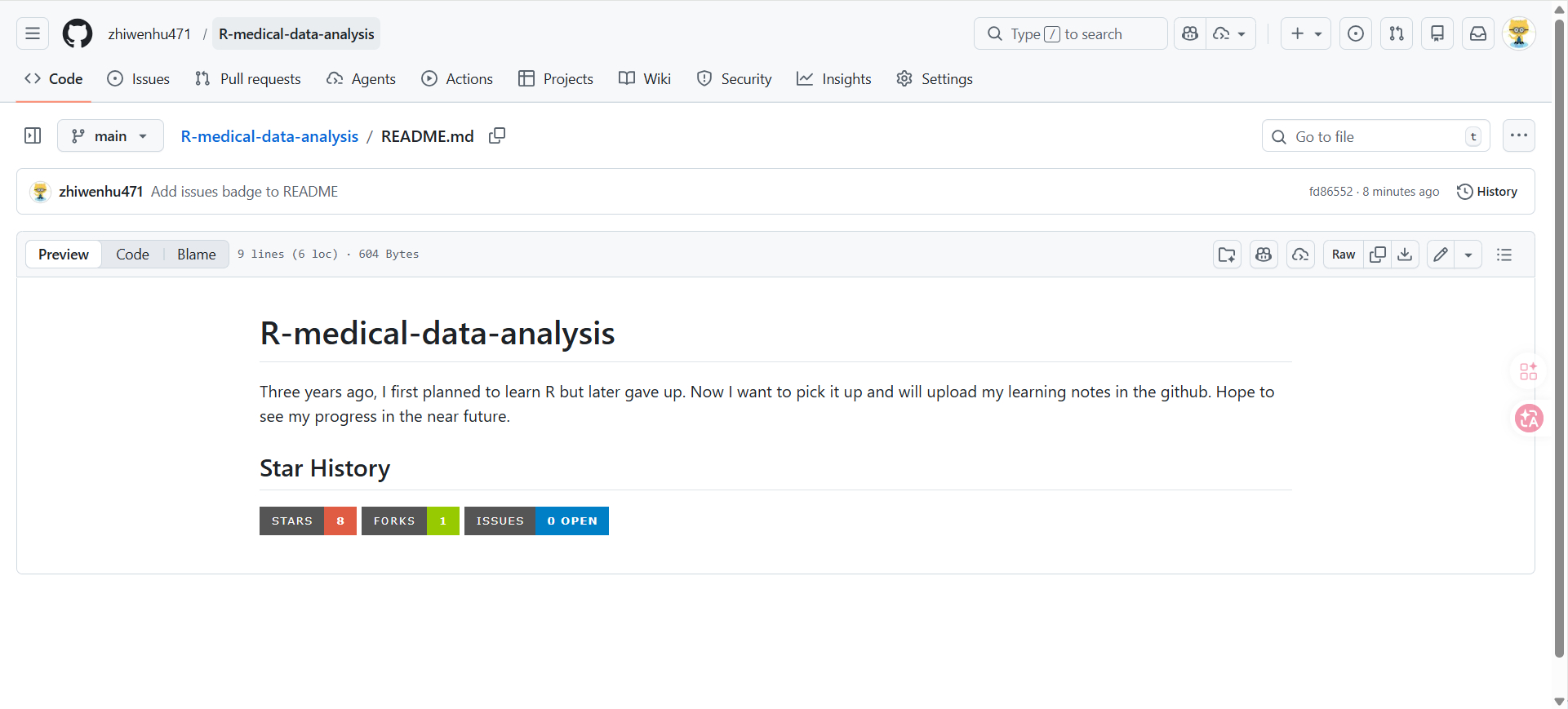Click the Forks 1 badge

pos(411,521)
